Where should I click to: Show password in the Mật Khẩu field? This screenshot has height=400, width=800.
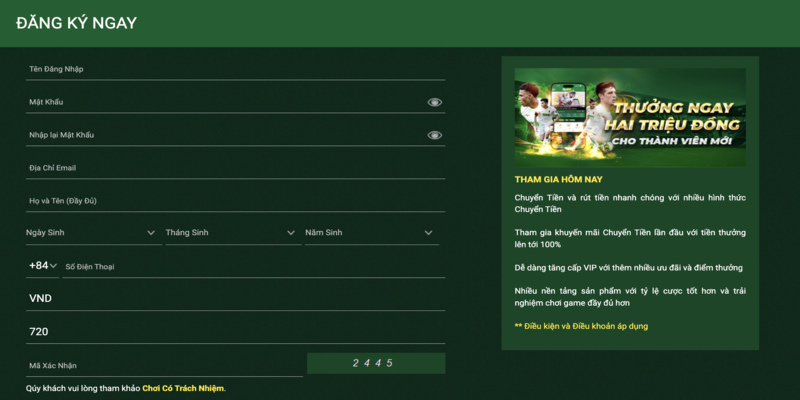[434, 102]
